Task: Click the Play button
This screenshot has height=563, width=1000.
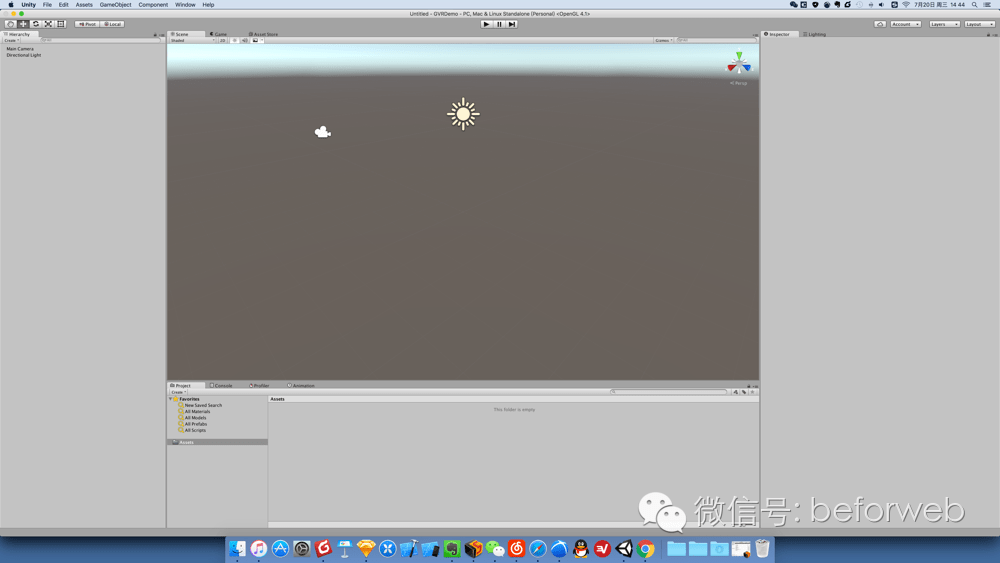Action: coord(487,24)
